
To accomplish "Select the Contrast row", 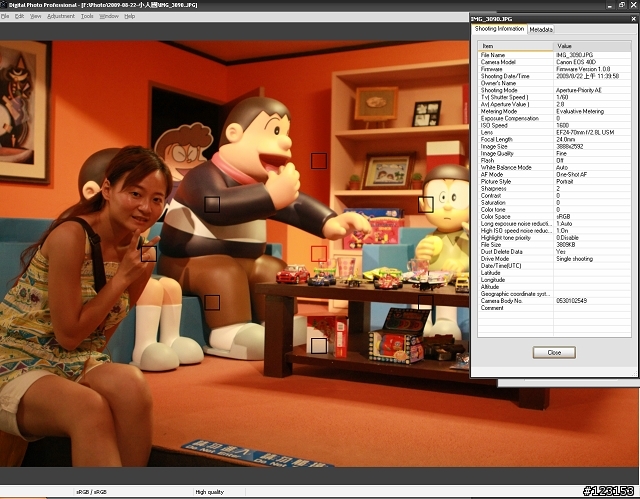I will tap(554, 195).
